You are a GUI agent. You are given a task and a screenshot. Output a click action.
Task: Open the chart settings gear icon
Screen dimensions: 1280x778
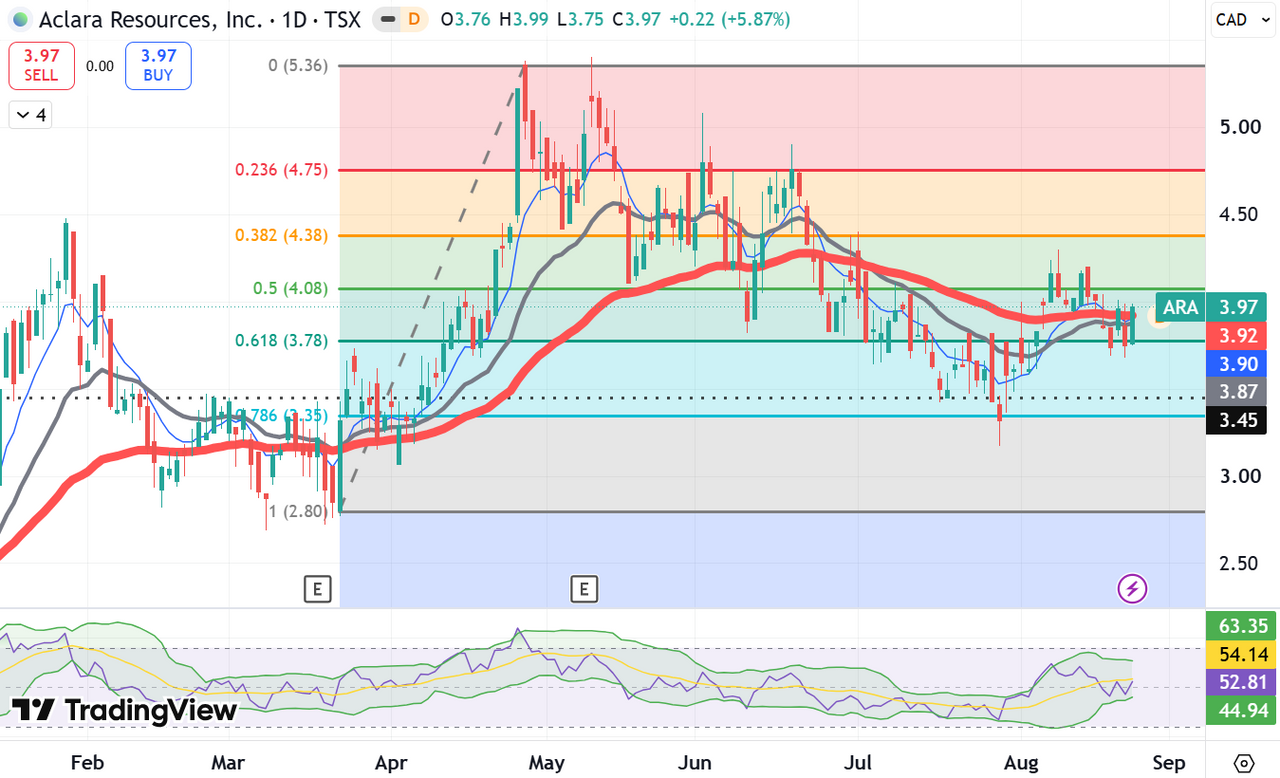pos(1243,763)
